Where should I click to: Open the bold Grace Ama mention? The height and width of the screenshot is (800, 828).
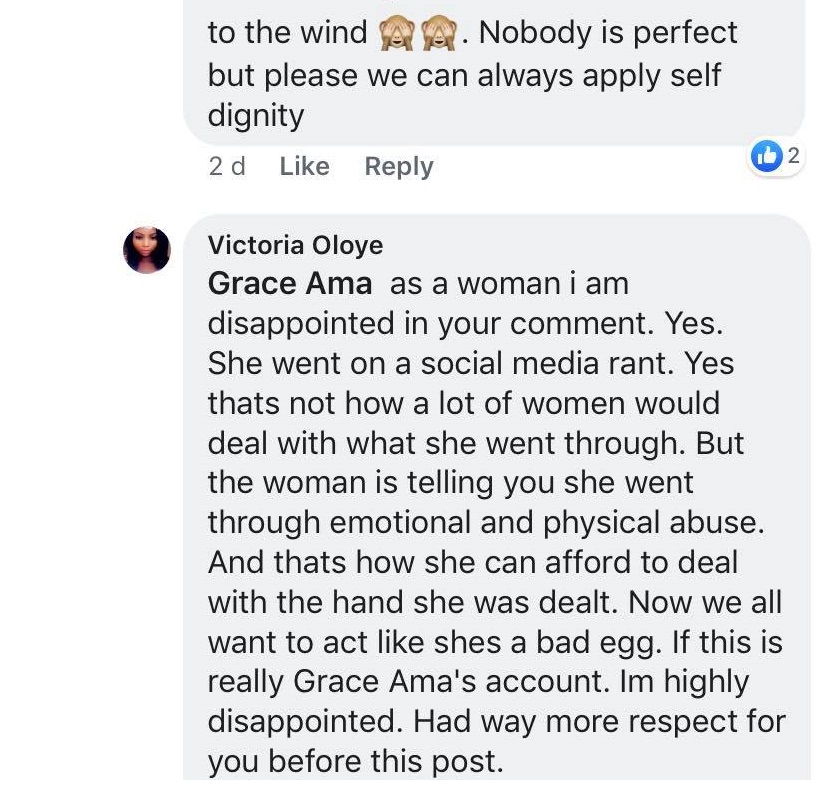(289, 284)
